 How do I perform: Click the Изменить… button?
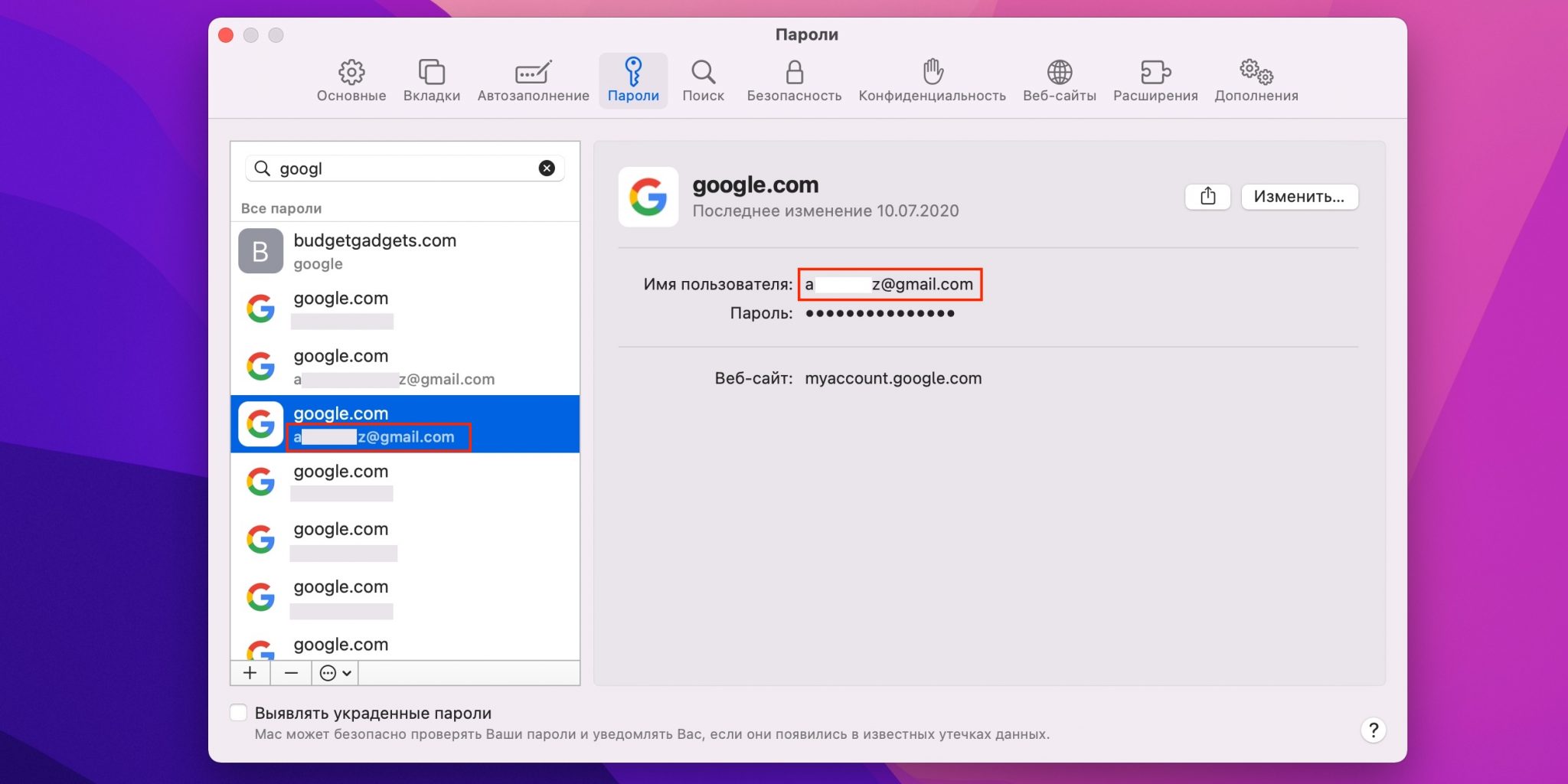1299,197
